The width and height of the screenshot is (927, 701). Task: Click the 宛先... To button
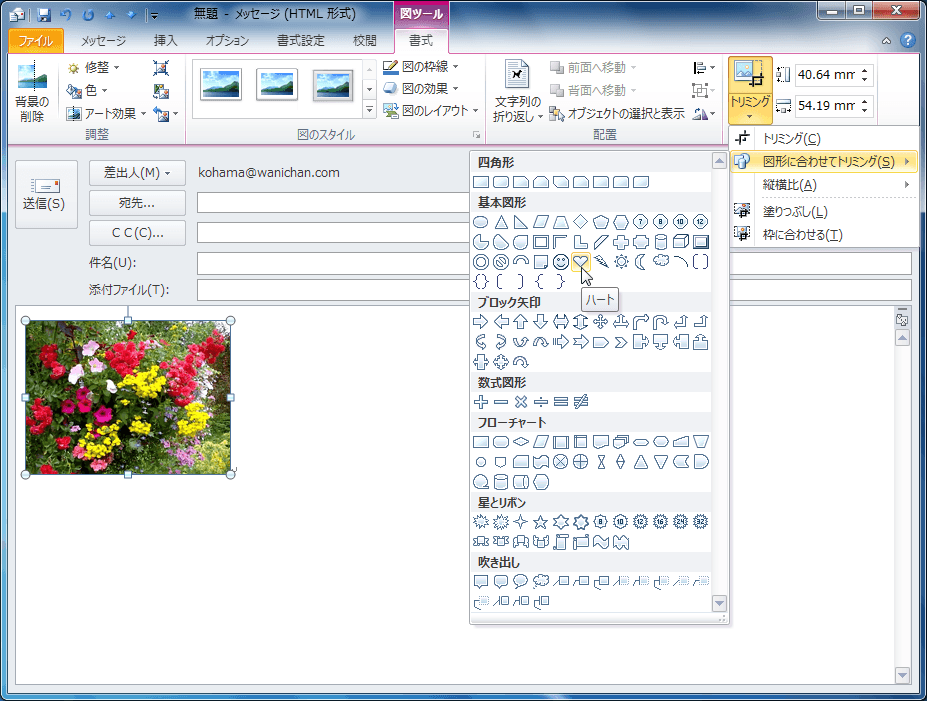[x=137, y=203]
